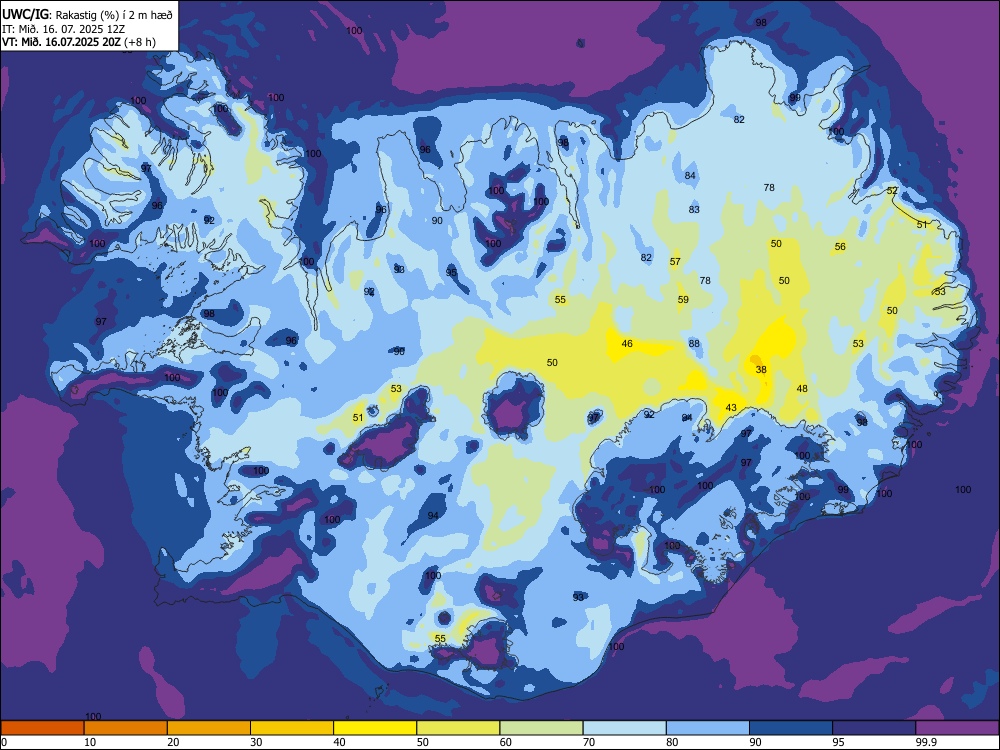The width and height of the screenshot is (1000, 750).
Task: Click the '90' humidity value on the map
Action: pos(437,221)
